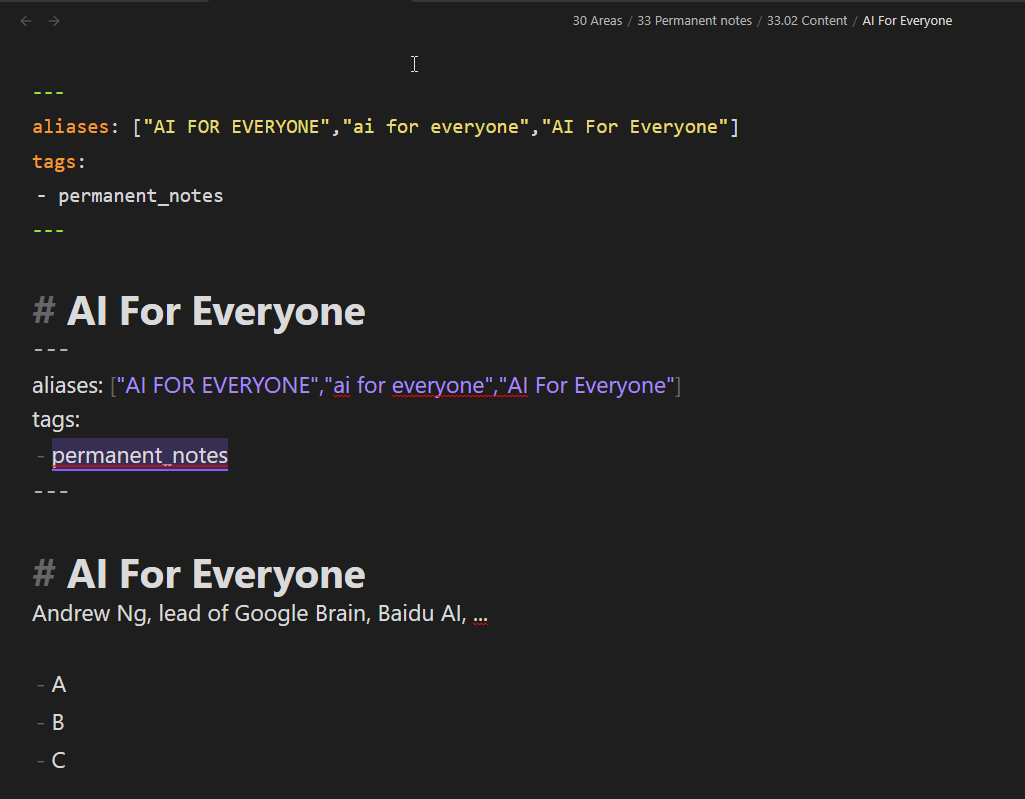Click 'permanent_notes' in the monospace frontmatter block
Viewport: 1025px width, 799px height.
click(x=140, y=196)
